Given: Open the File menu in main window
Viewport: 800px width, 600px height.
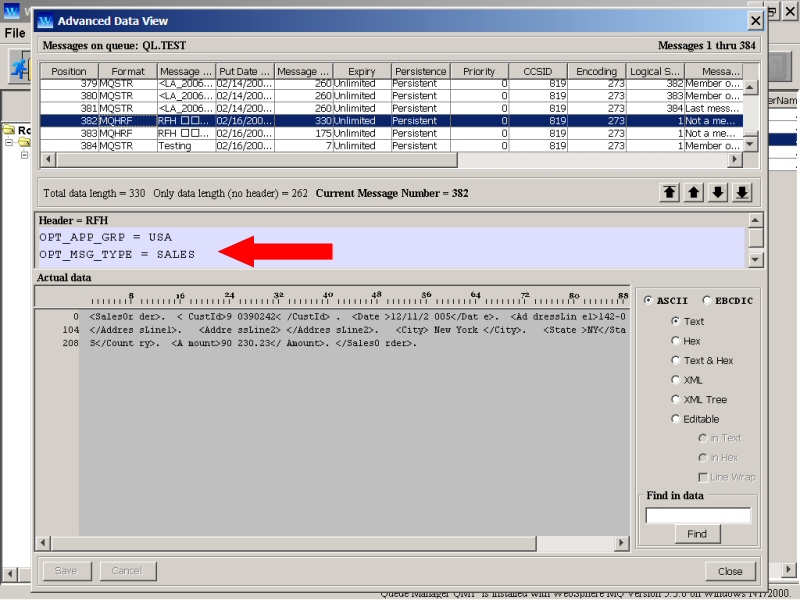Looking at the screenshot, I should coord(15,33).
